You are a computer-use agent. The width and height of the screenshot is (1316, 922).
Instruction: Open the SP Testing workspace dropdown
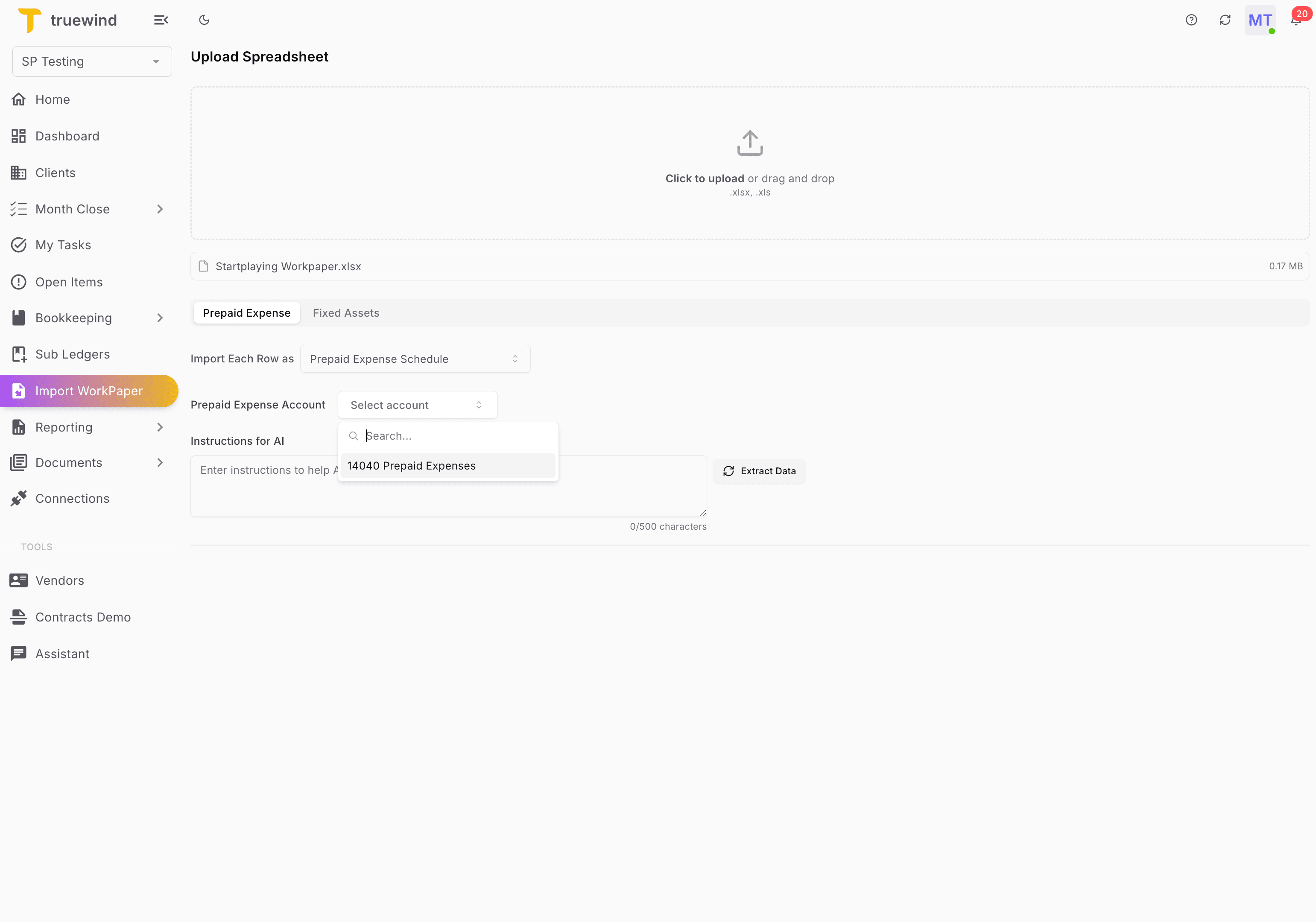92,61
